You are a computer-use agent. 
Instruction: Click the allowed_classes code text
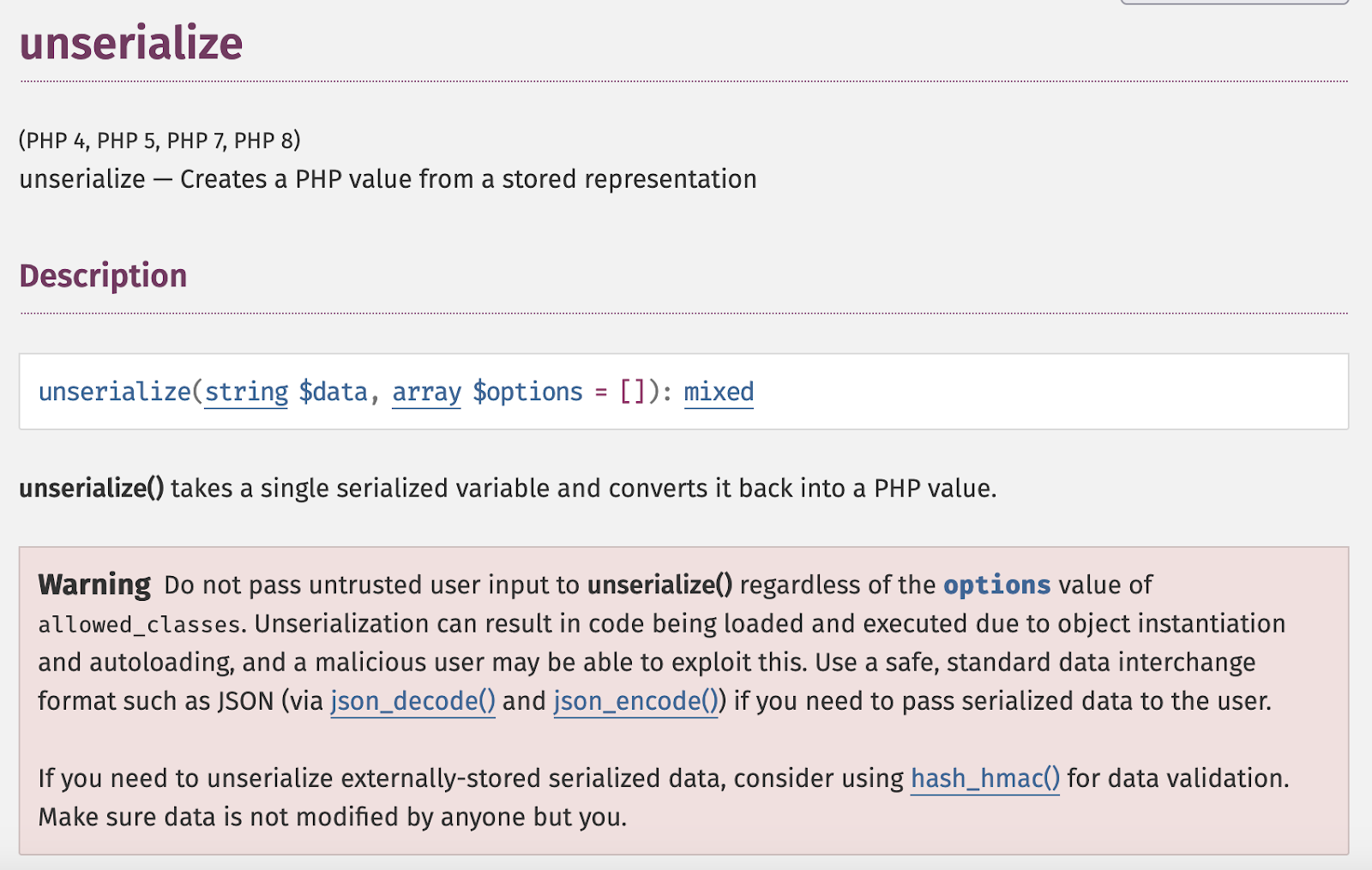click(139, 625)
